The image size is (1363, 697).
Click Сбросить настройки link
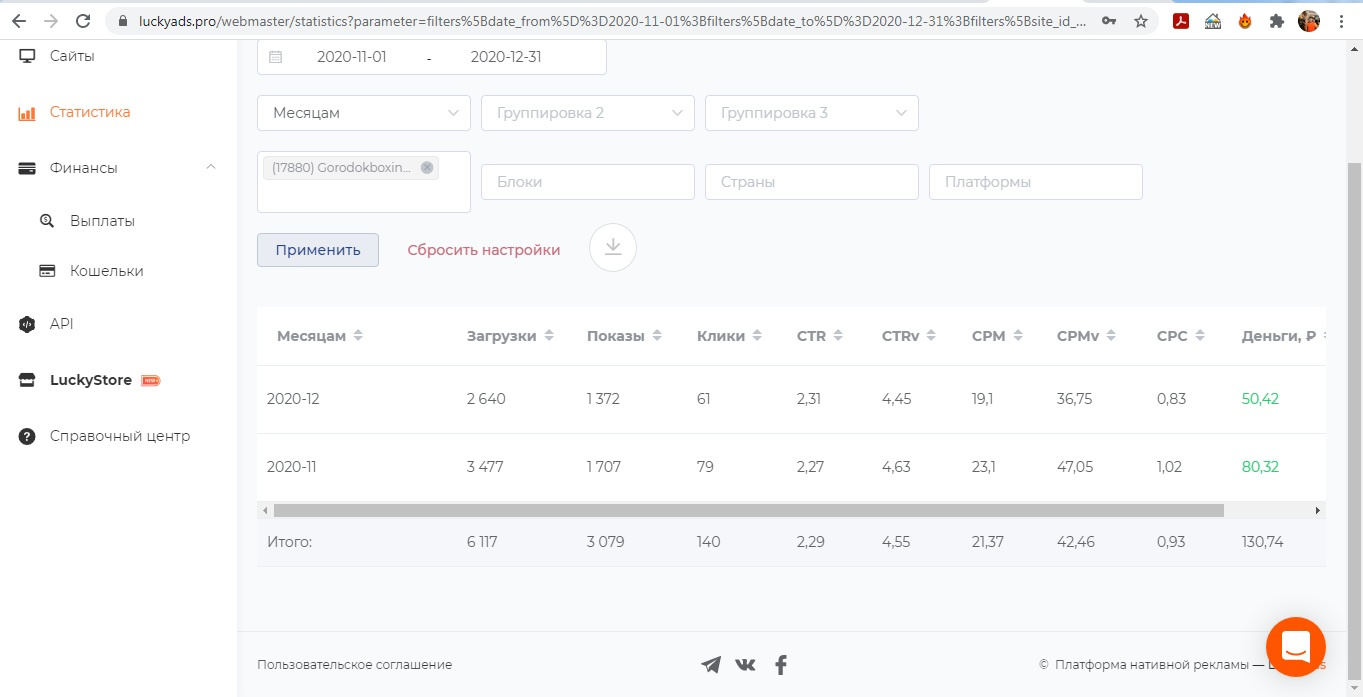[x=483, y=250]
